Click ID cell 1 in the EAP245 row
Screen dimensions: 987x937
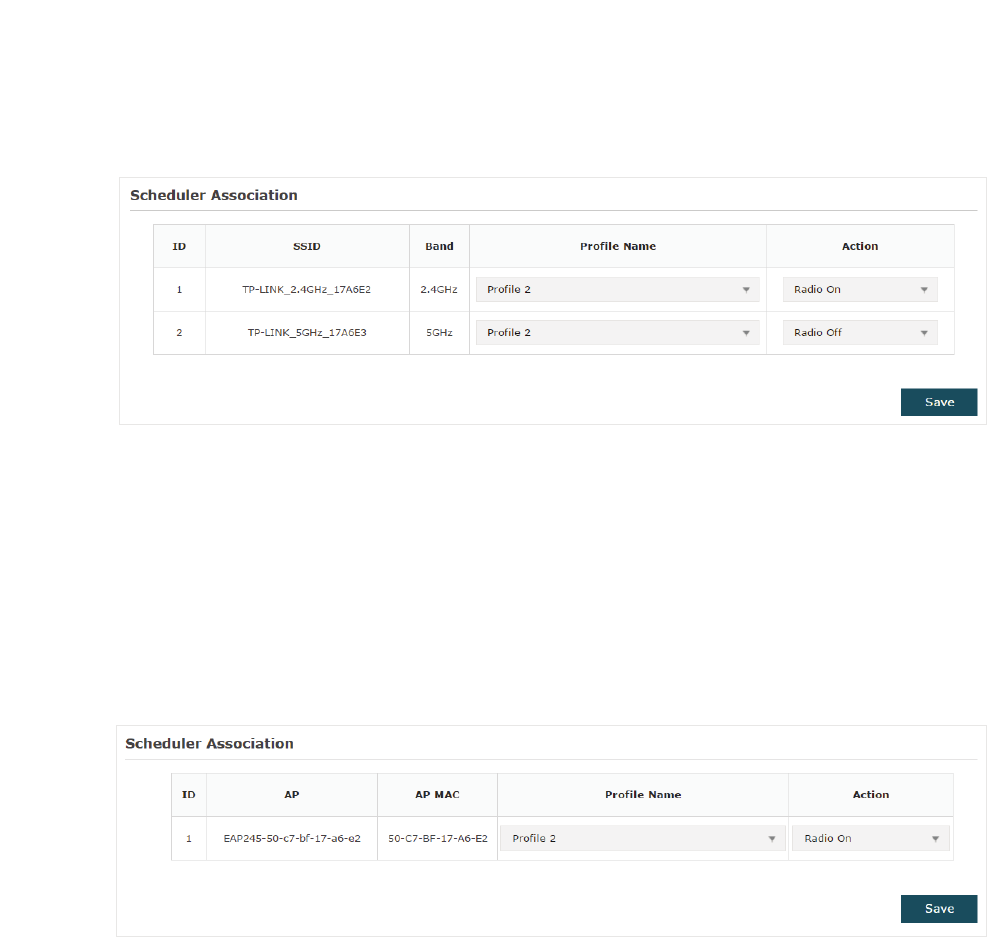[189, 838]
